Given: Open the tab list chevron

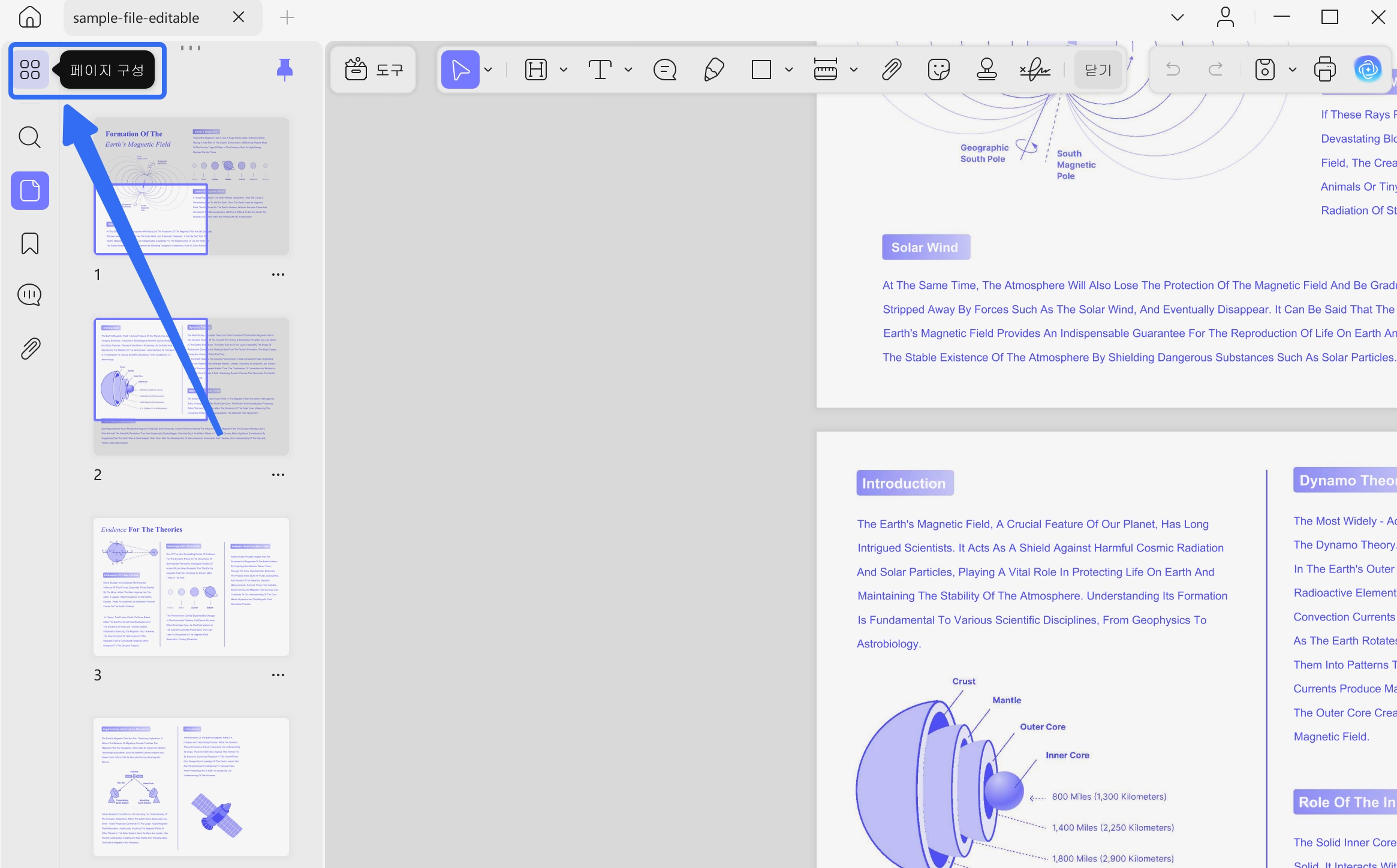Looking at the screenshot, I should pyautogui.click(x=1178, y=17).
